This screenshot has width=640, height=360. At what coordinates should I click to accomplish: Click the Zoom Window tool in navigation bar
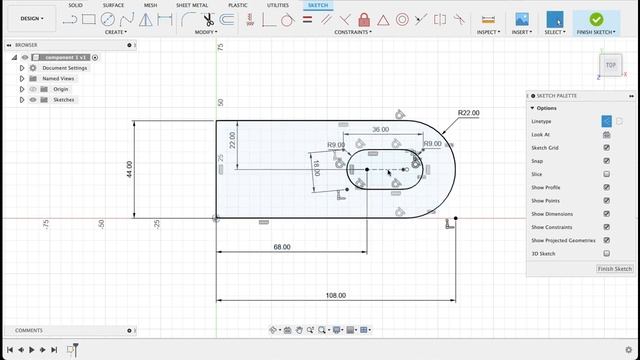pos(322,330)
